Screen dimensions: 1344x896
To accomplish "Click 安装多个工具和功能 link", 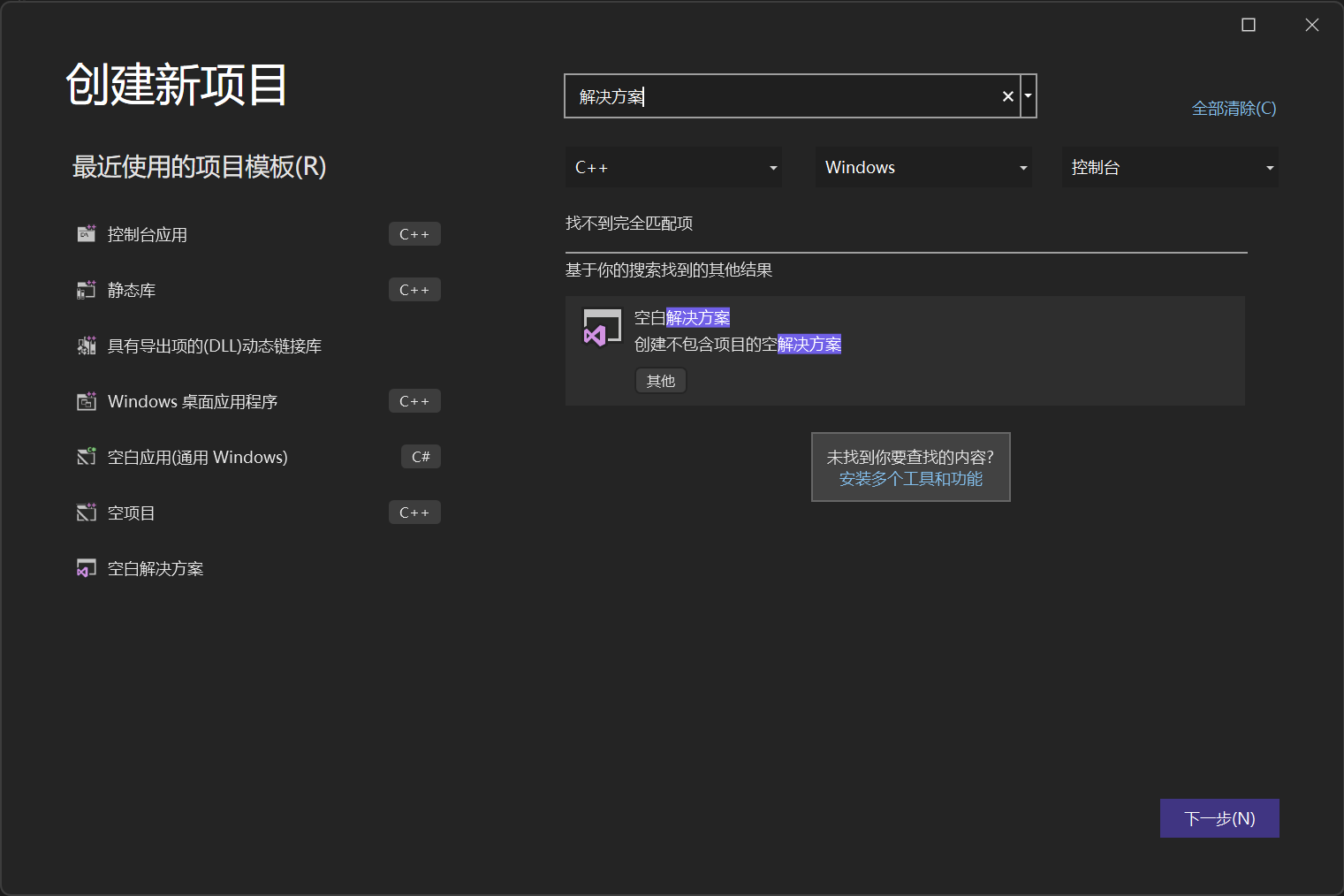I will [911, 479].
